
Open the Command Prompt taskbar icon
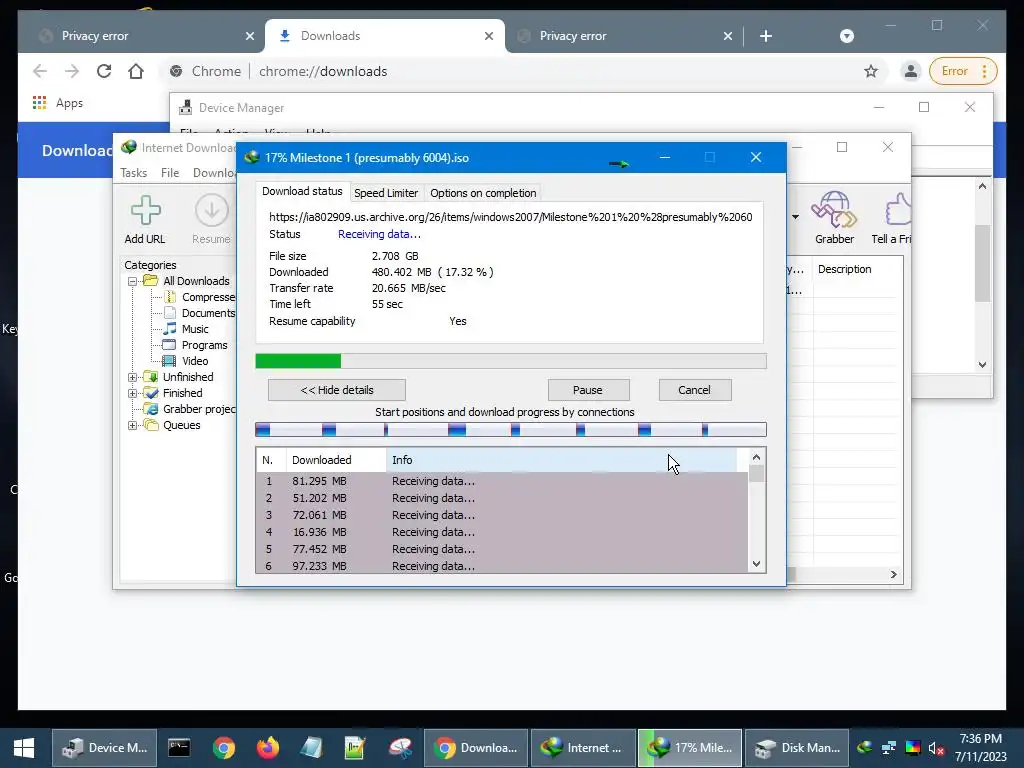(x=179, y=748)
